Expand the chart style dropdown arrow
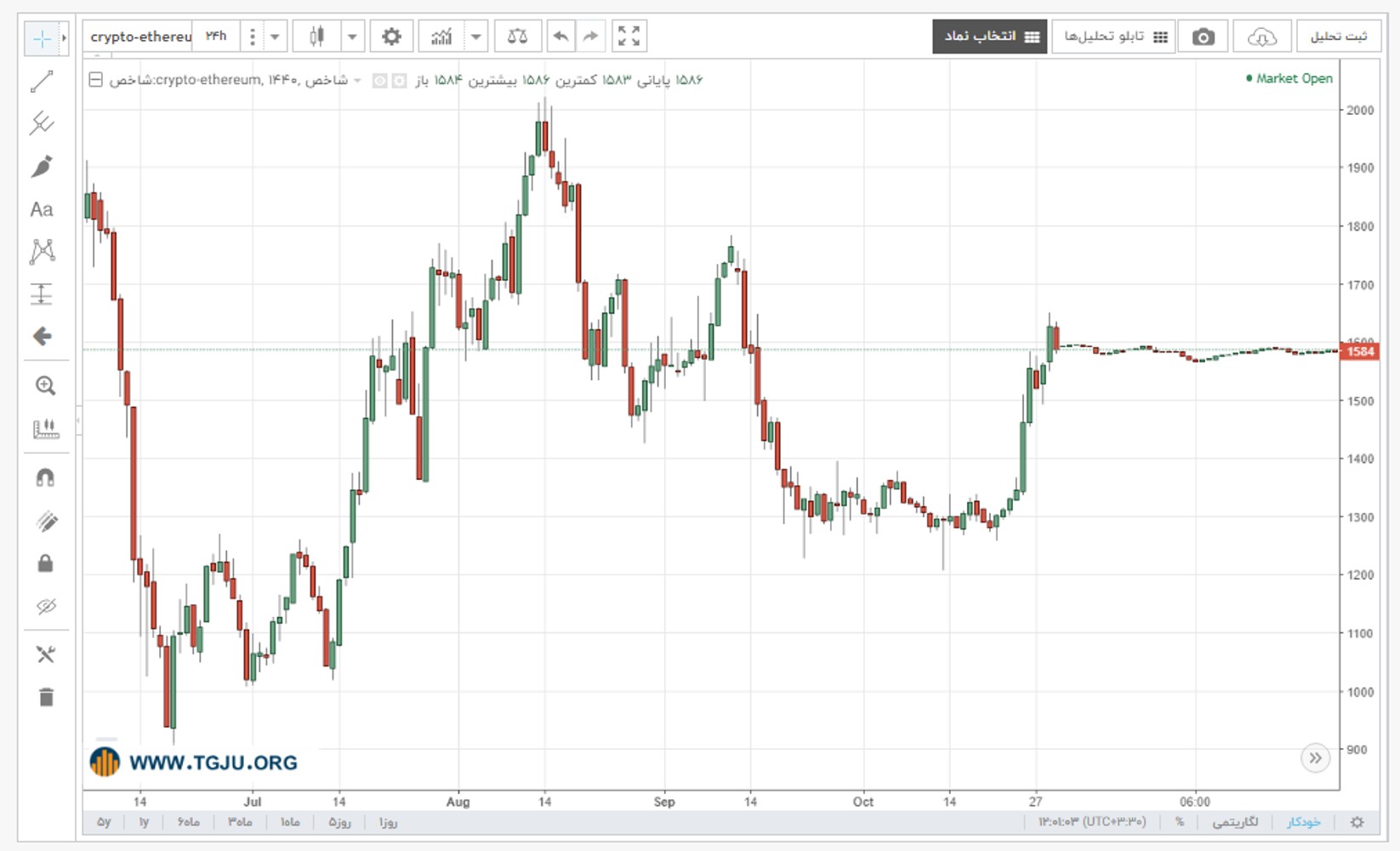 [352, 37]
